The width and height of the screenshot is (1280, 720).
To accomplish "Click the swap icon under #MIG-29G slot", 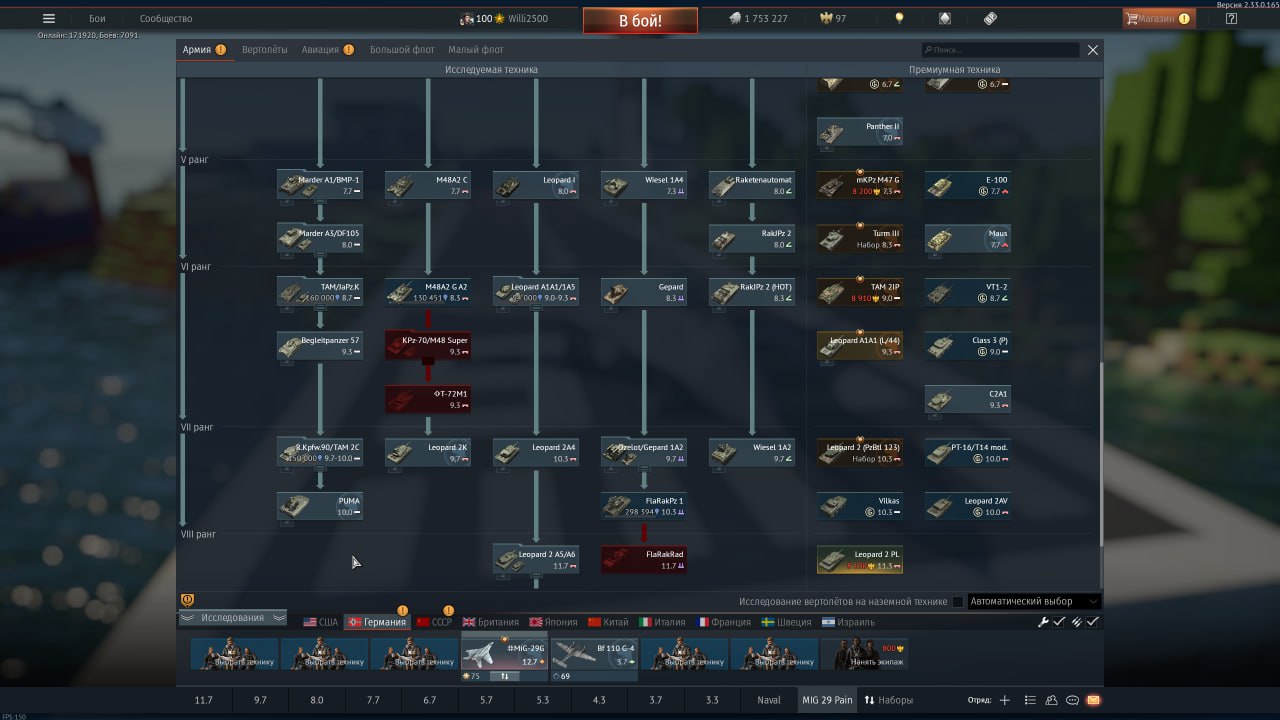I will click(504, 676).
